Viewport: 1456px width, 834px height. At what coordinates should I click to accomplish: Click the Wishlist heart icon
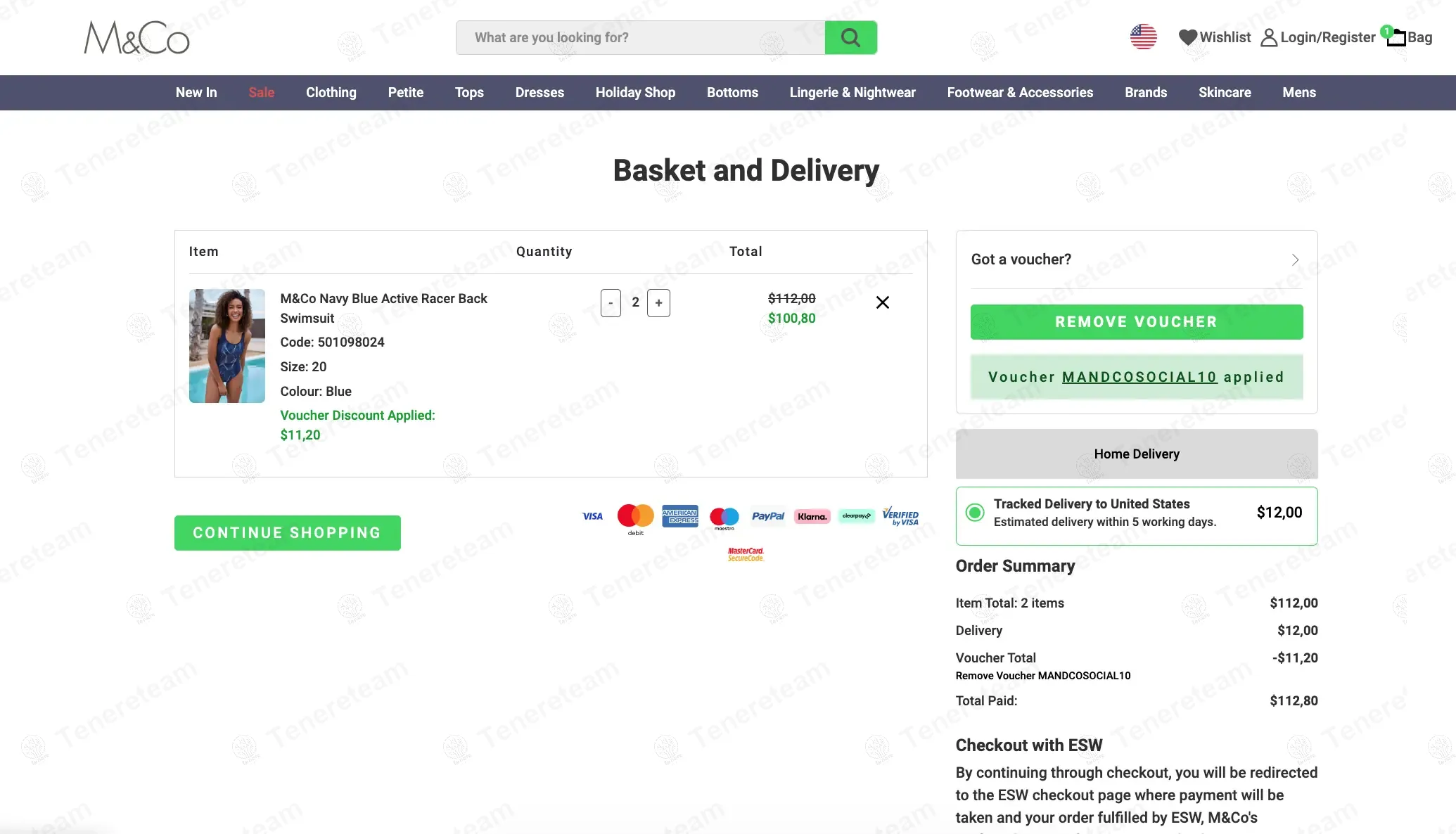[x=1188, y=37]
